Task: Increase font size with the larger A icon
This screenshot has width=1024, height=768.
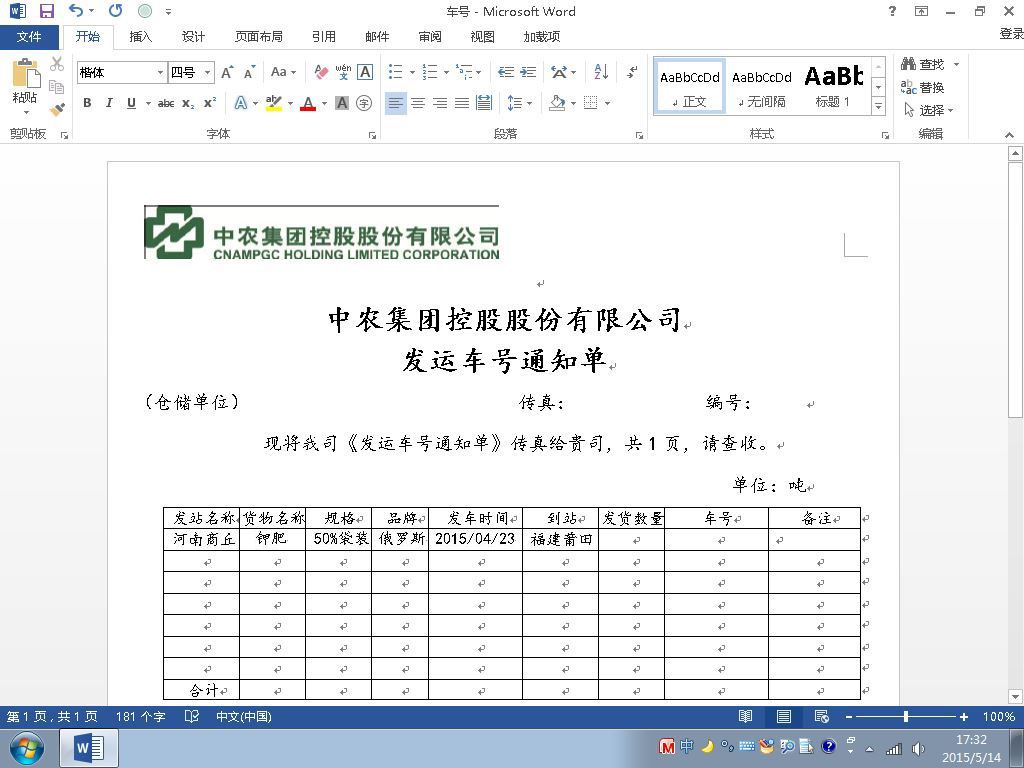Action: [x=227, y=72]
